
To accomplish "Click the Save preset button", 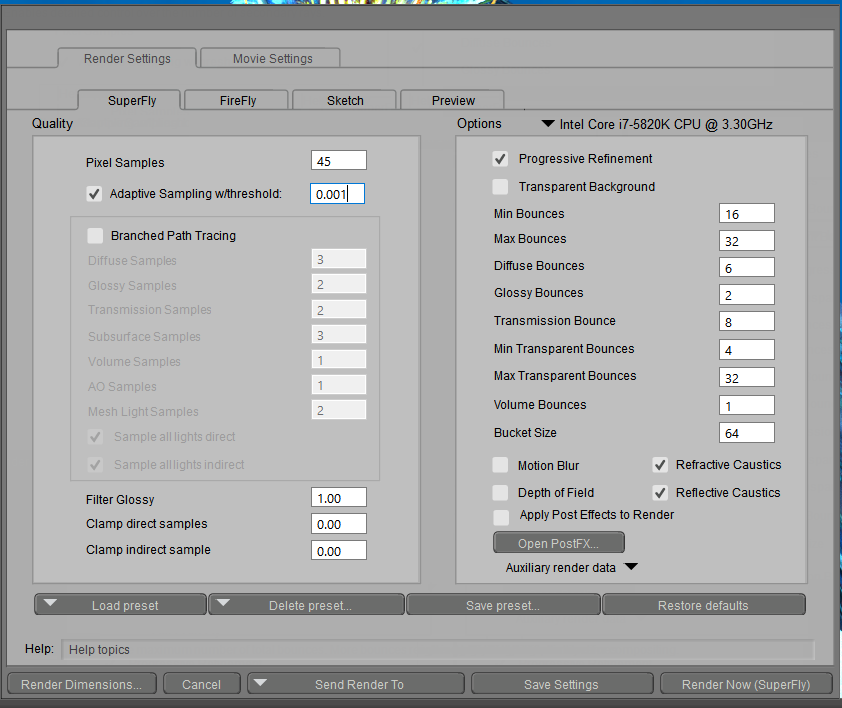I will (x=503, y=605).
